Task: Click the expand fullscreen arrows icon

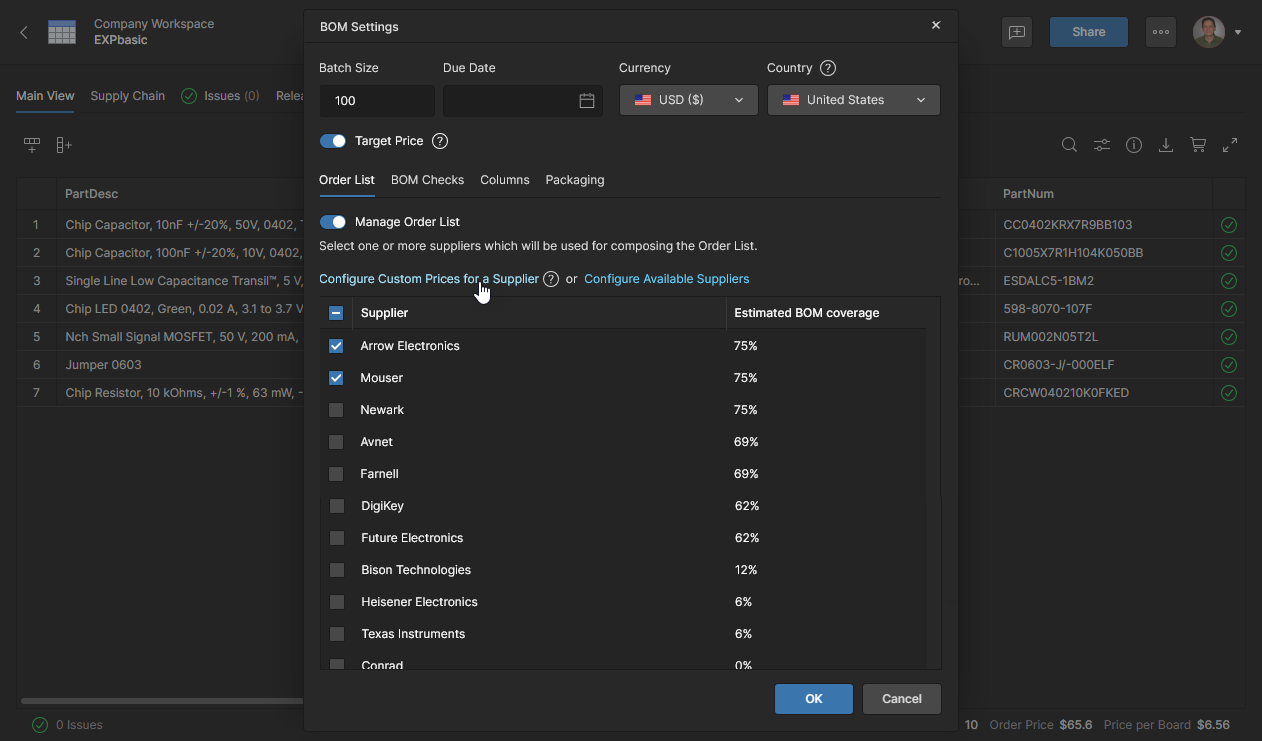Action: coord(1230,145)
